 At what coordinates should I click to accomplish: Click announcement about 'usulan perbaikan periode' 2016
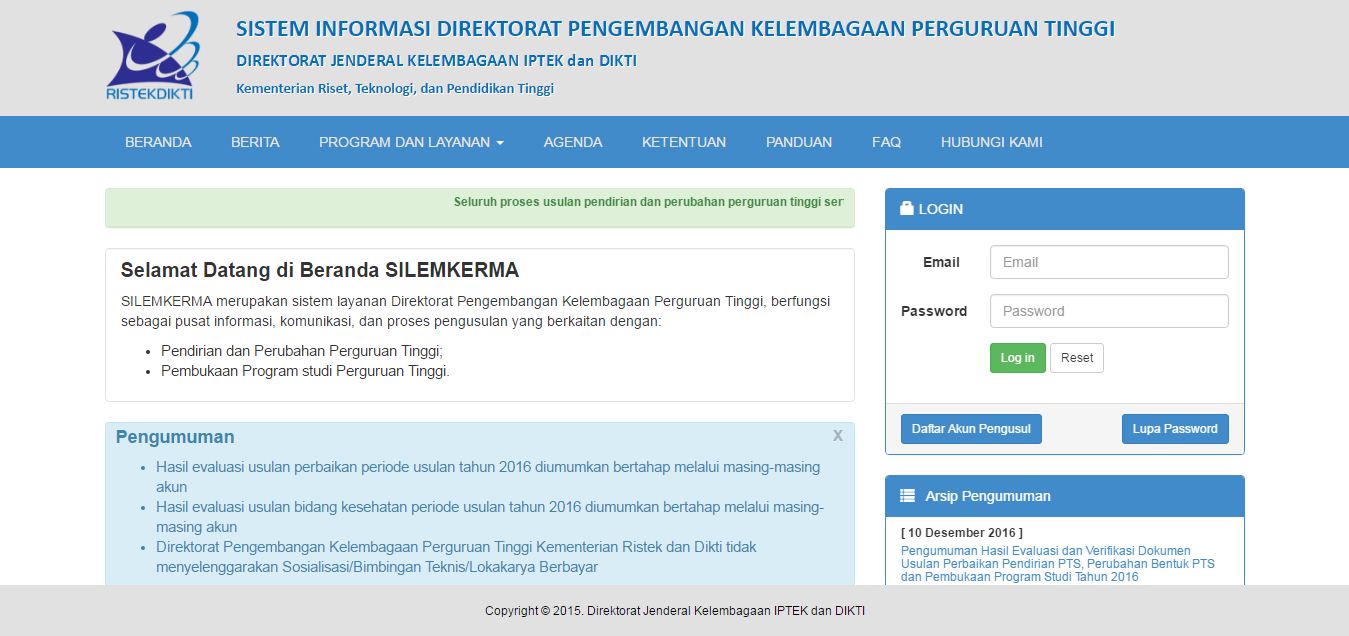pos(488,477)
